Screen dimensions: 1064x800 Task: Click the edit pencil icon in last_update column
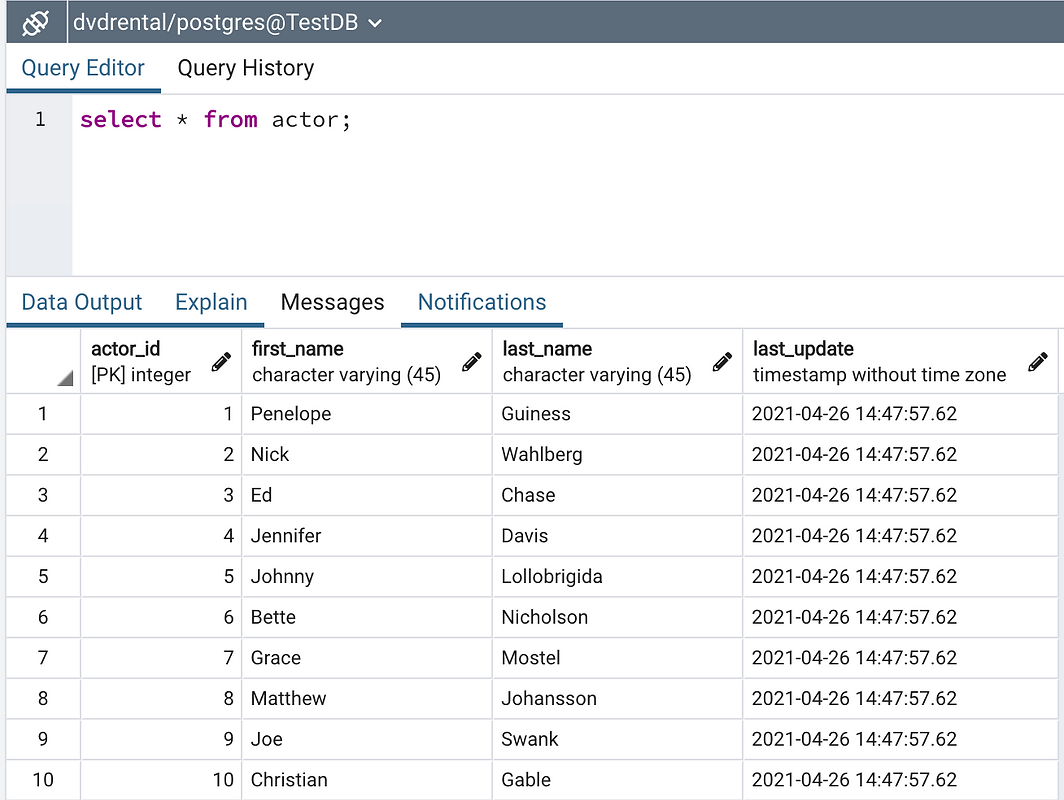tap(1038, 362)
